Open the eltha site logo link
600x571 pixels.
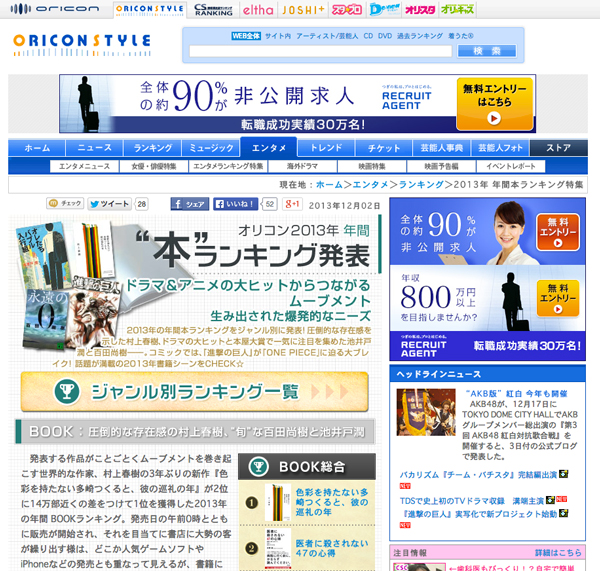(260, 9)
